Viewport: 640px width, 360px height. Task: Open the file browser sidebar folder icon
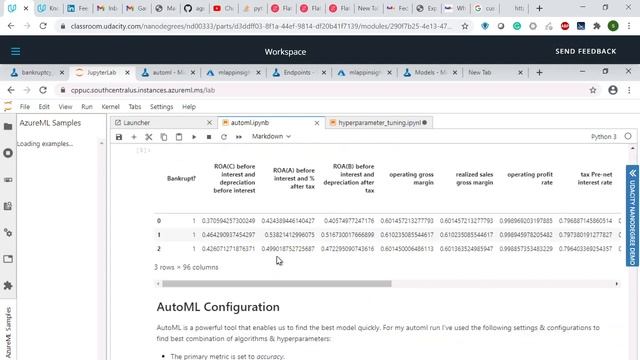pyautogui.click(x=8, y=127)
